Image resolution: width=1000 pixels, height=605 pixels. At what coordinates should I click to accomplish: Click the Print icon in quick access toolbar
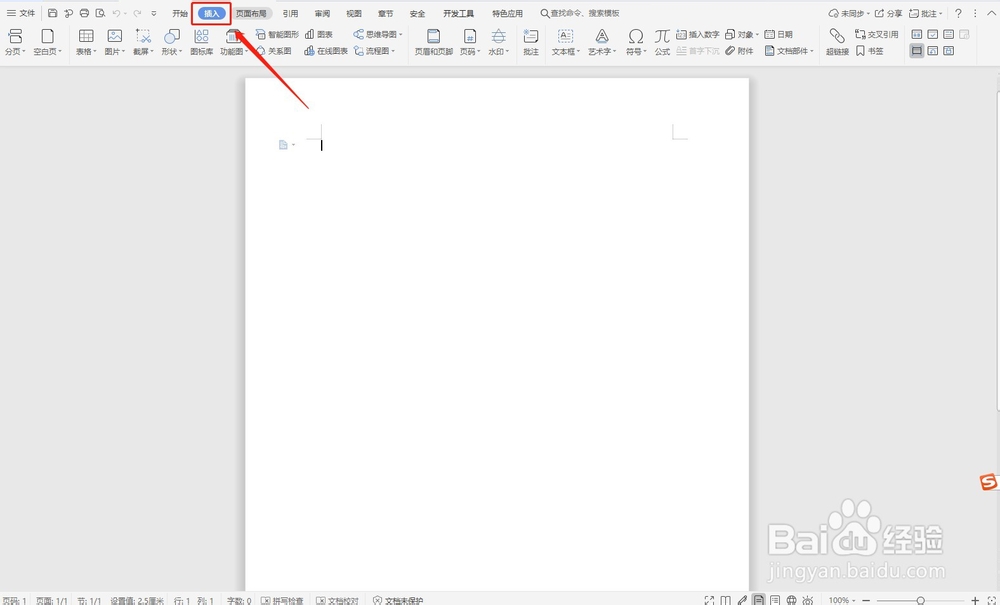tap(84, 13)
